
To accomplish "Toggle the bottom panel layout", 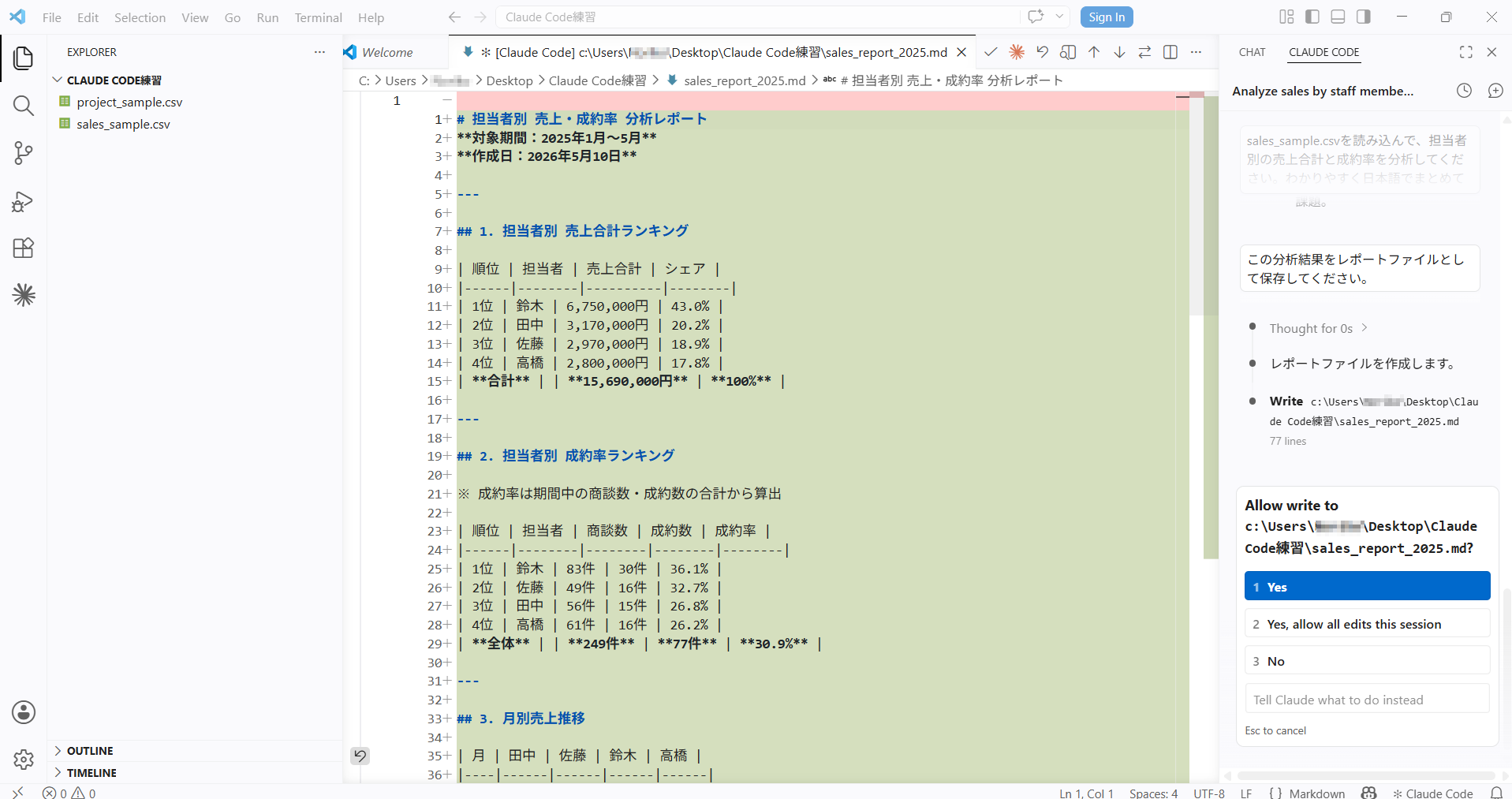I will 1338,17.
